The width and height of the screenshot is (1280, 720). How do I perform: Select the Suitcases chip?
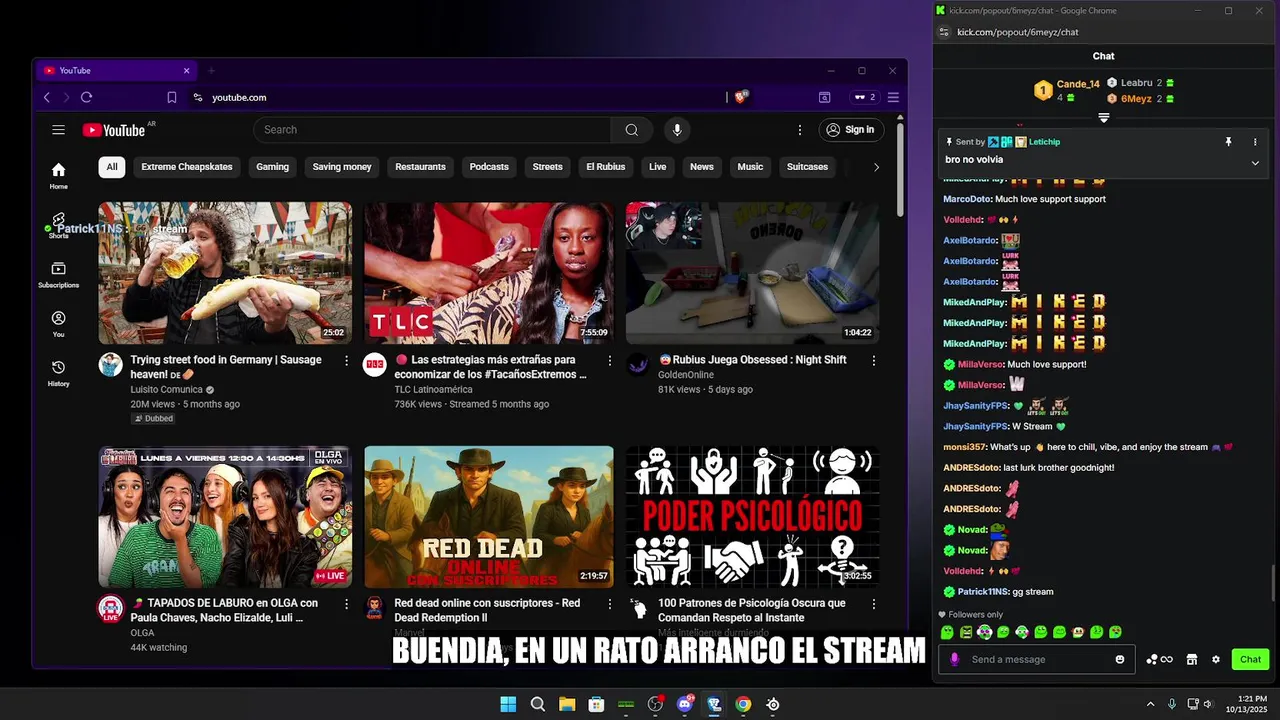coord(807,167)
